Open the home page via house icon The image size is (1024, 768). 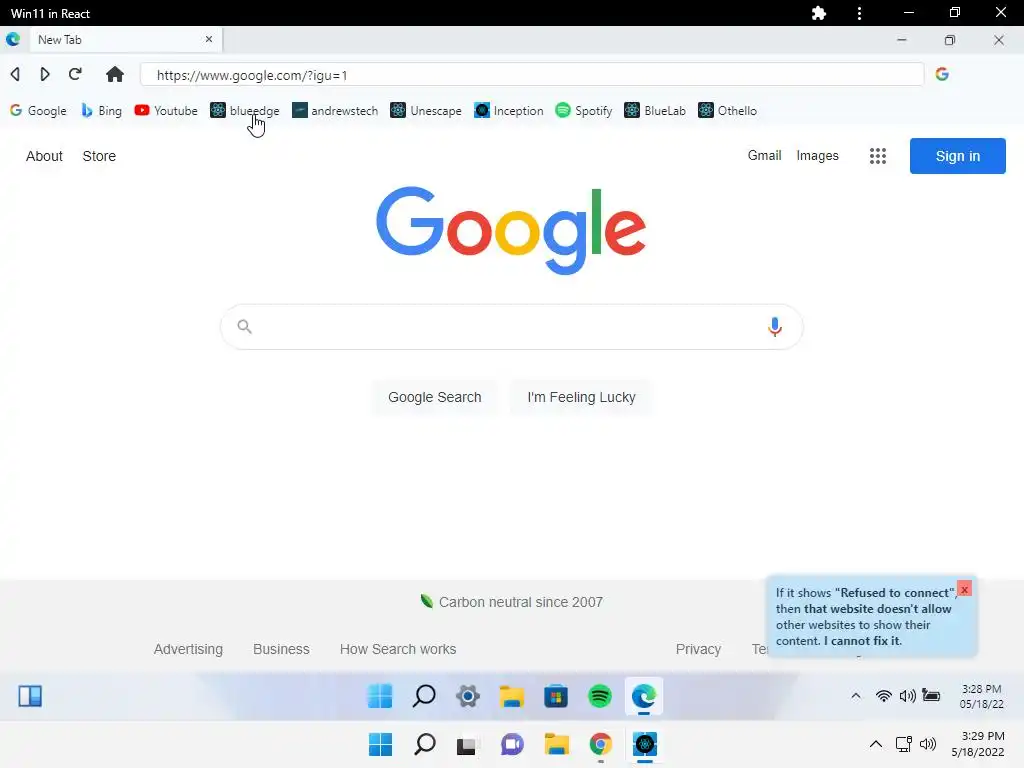pyautogui.click(x=115, y=74)
